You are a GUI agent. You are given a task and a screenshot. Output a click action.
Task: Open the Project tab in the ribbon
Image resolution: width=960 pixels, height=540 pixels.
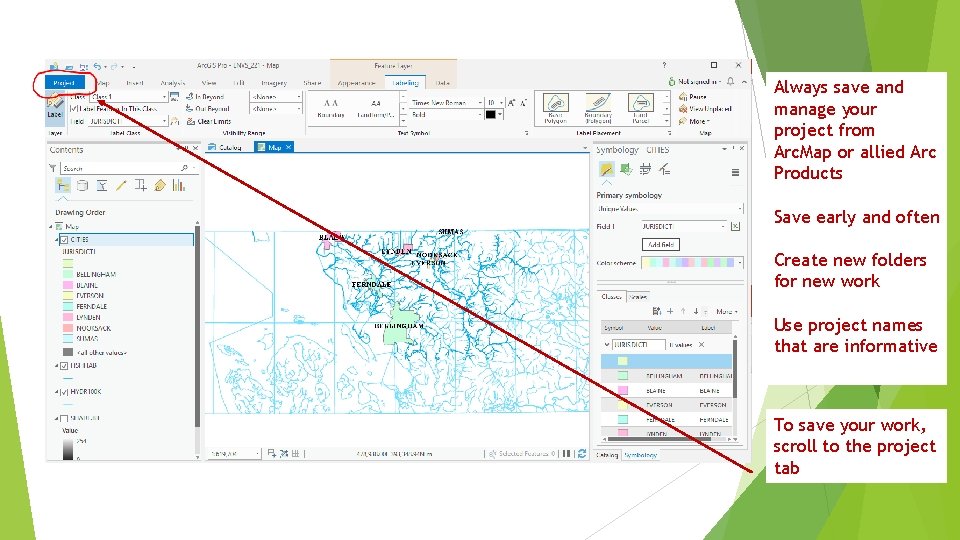pos(64,83)
